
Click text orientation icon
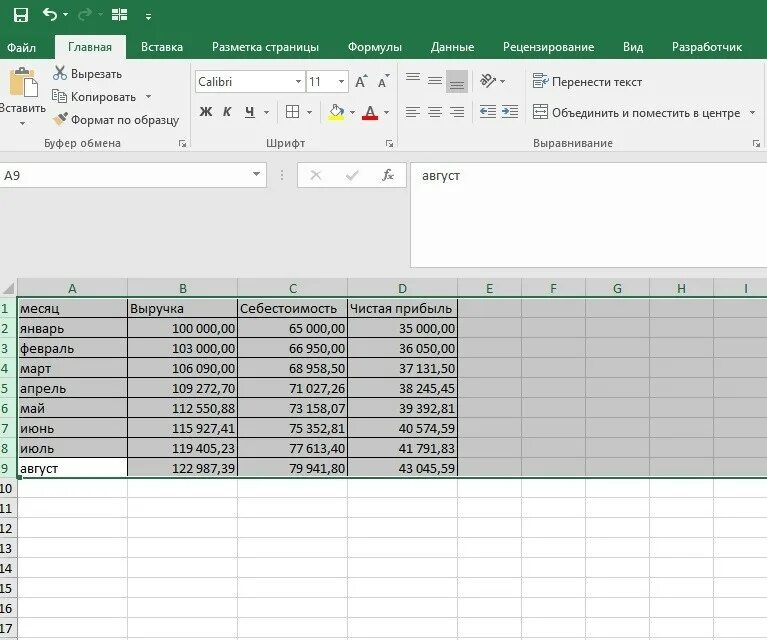tap(488, 81)
